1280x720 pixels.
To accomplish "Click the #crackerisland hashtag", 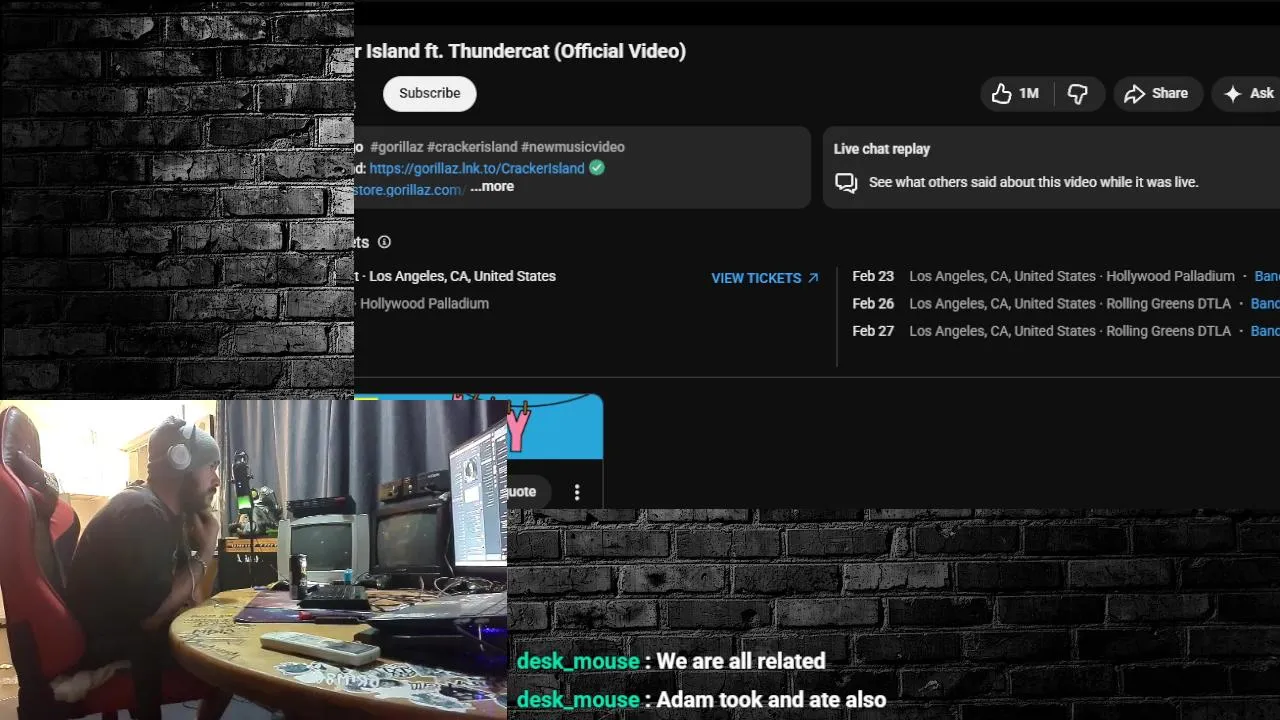I will pyautogui.click(x=472, y=147).
